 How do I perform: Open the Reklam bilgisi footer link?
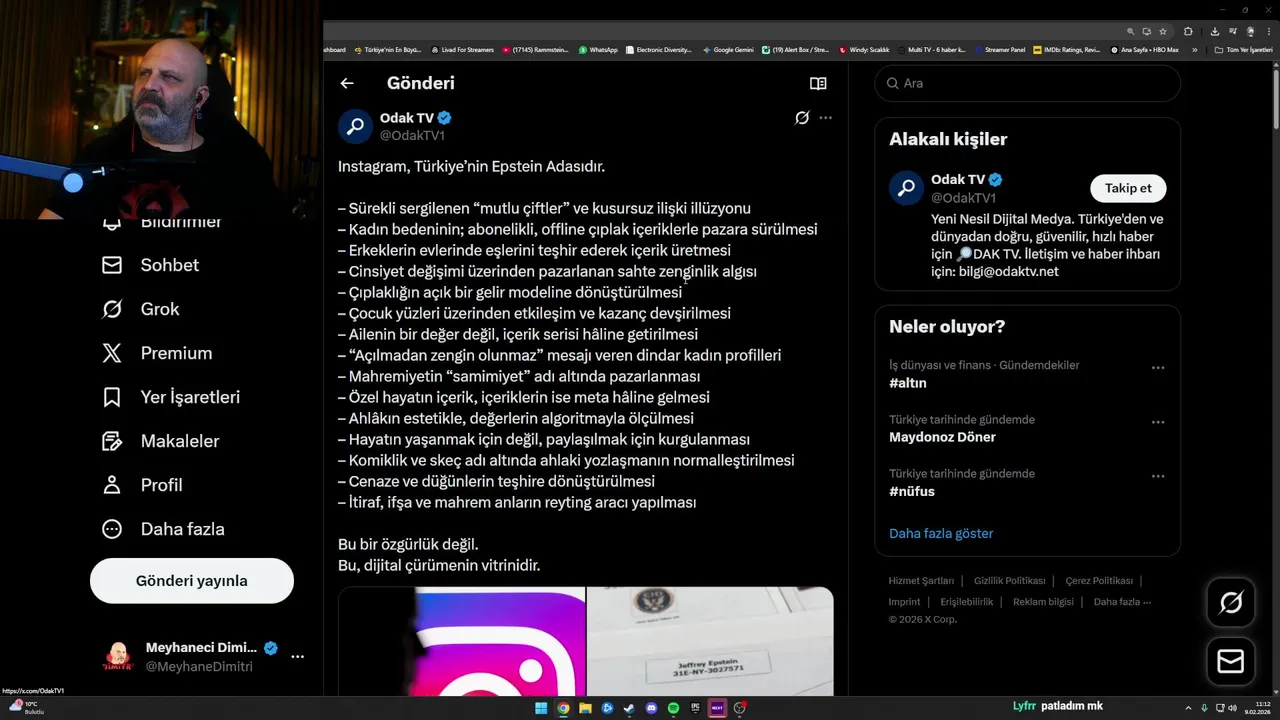1043,602
